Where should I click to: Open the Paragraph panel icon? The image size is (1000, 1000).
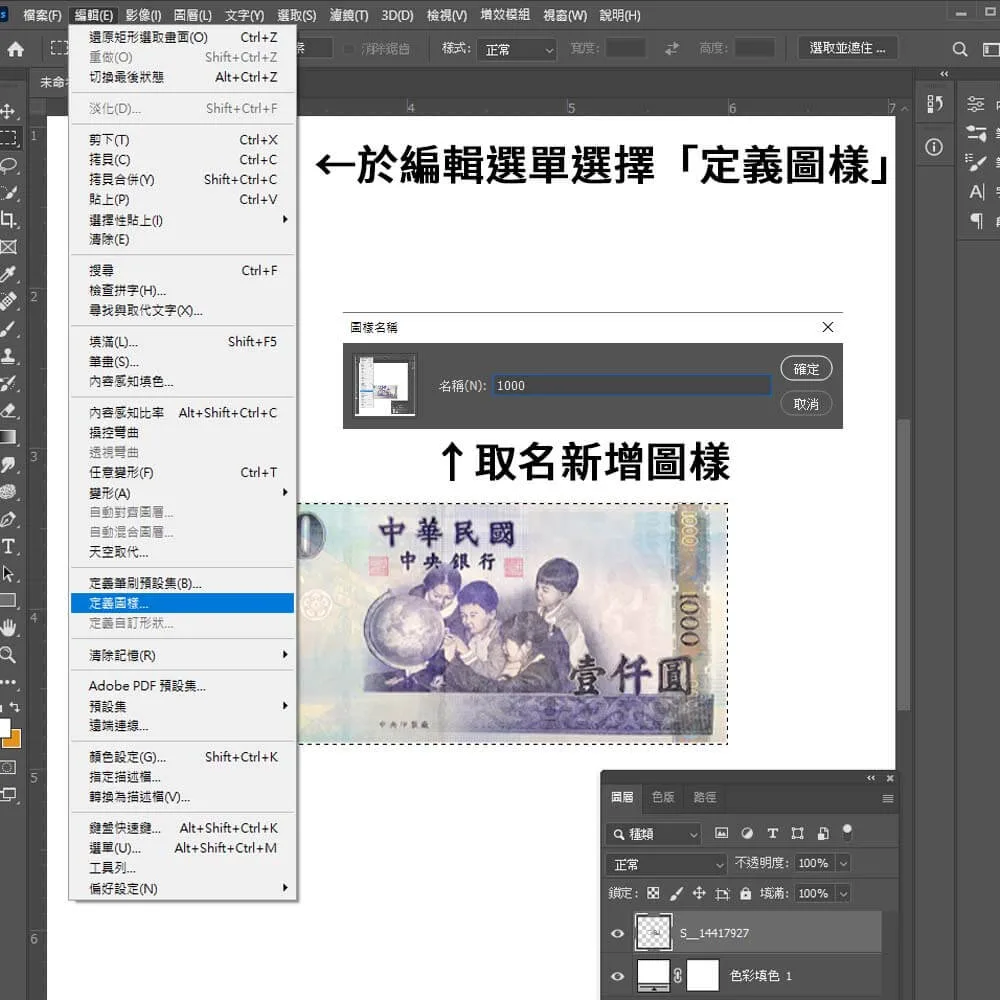976,221
